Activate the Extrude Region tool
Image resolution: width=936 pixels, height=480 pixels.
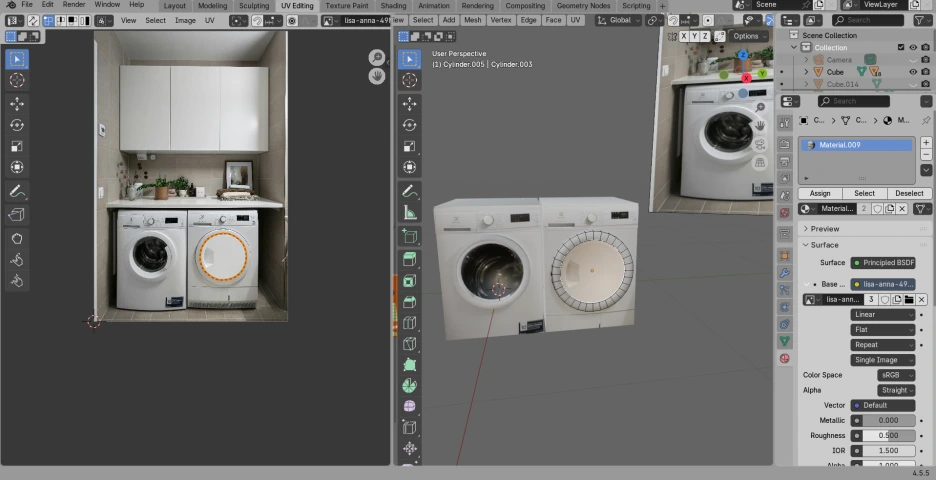[x=409, y=259]
